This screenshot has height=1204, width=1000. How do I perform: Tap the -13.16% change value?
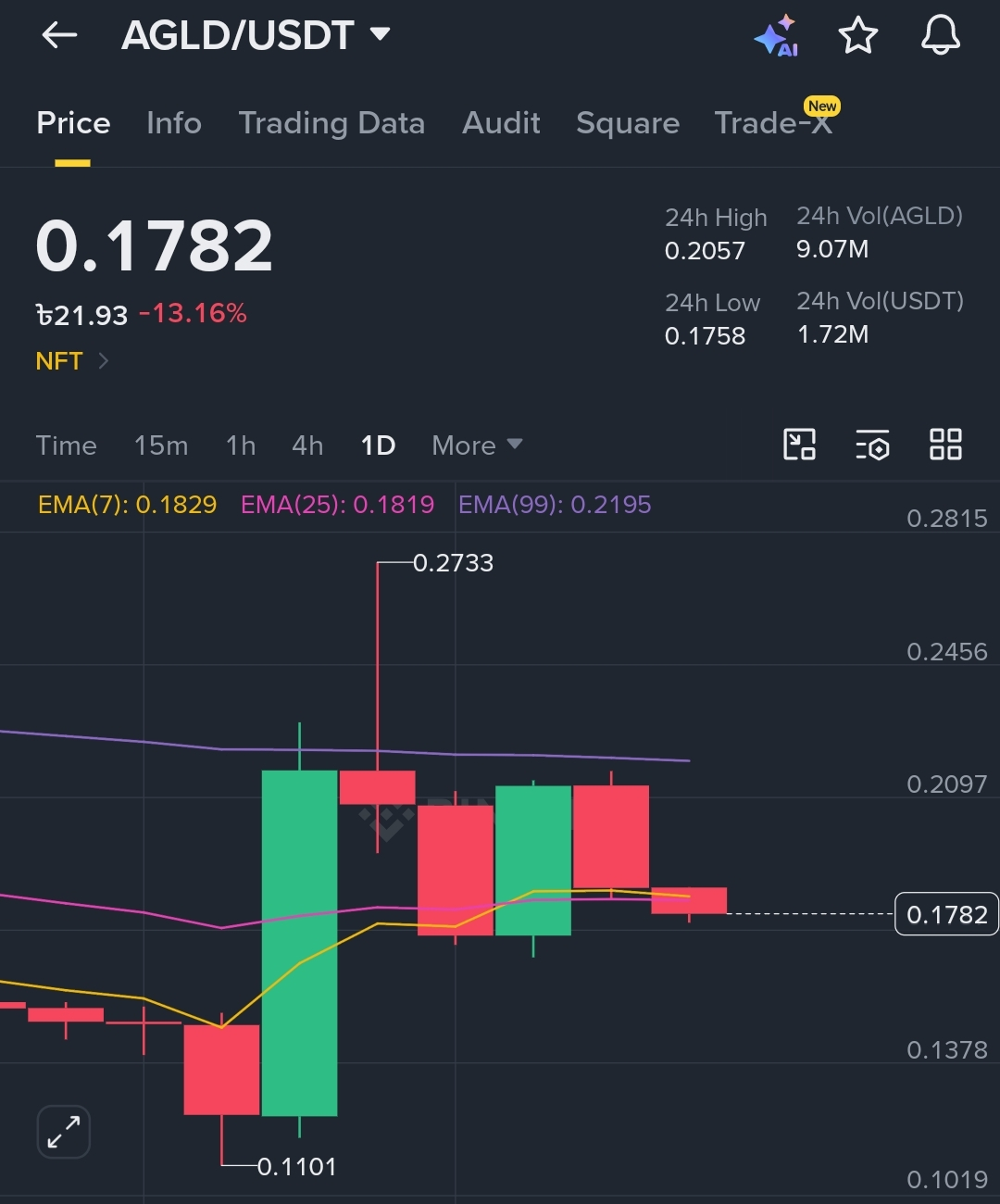(193, 313)
